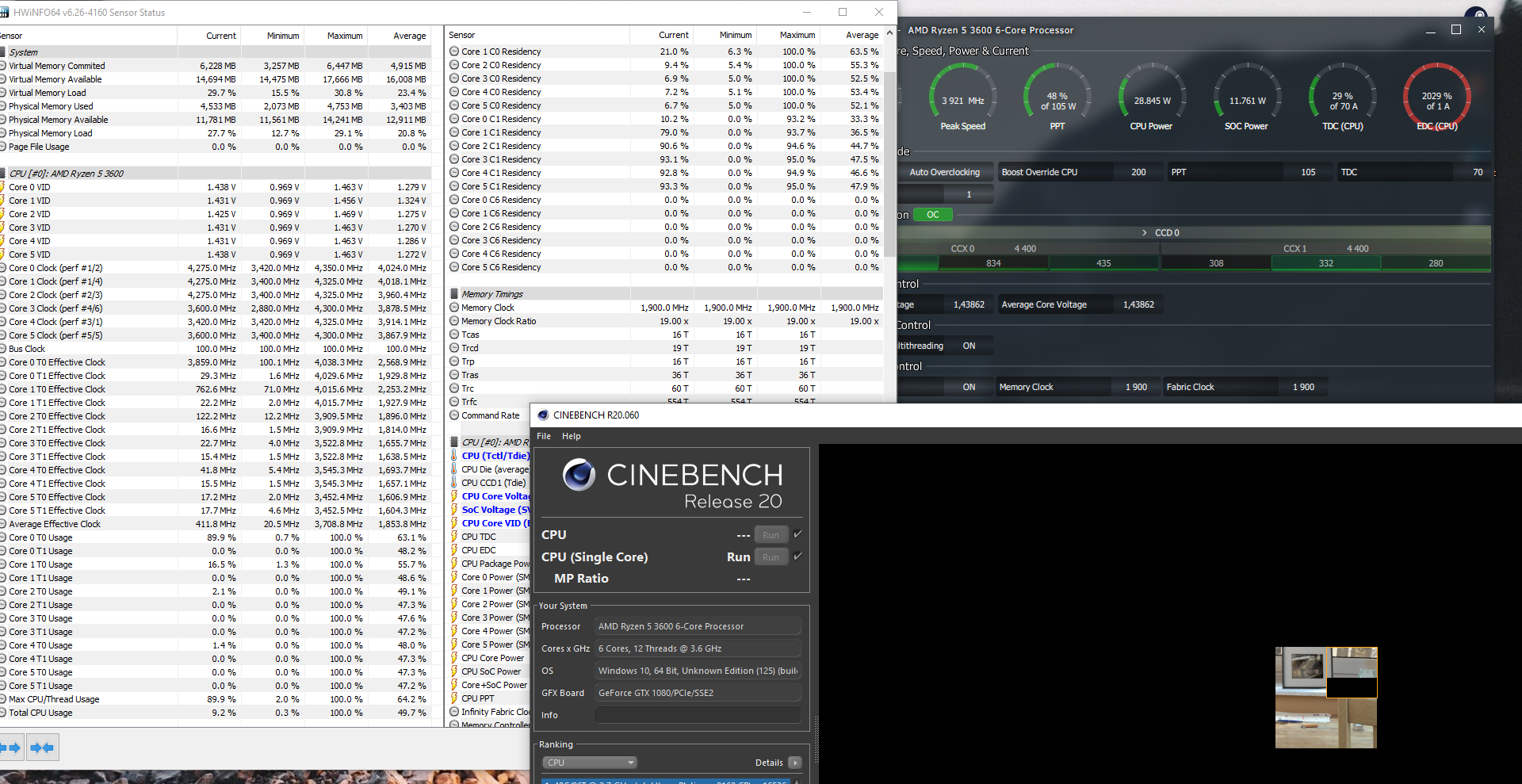Collapse the CCD 0 section in Ryzen Master

pyautogui.click(x=1144, y=233)
